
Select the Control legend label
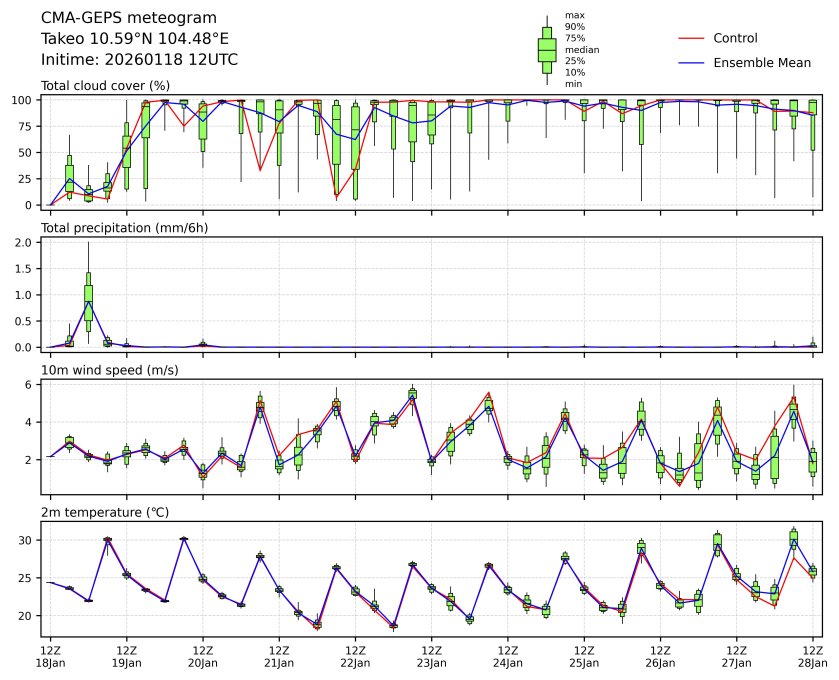[x=735, y=38]
